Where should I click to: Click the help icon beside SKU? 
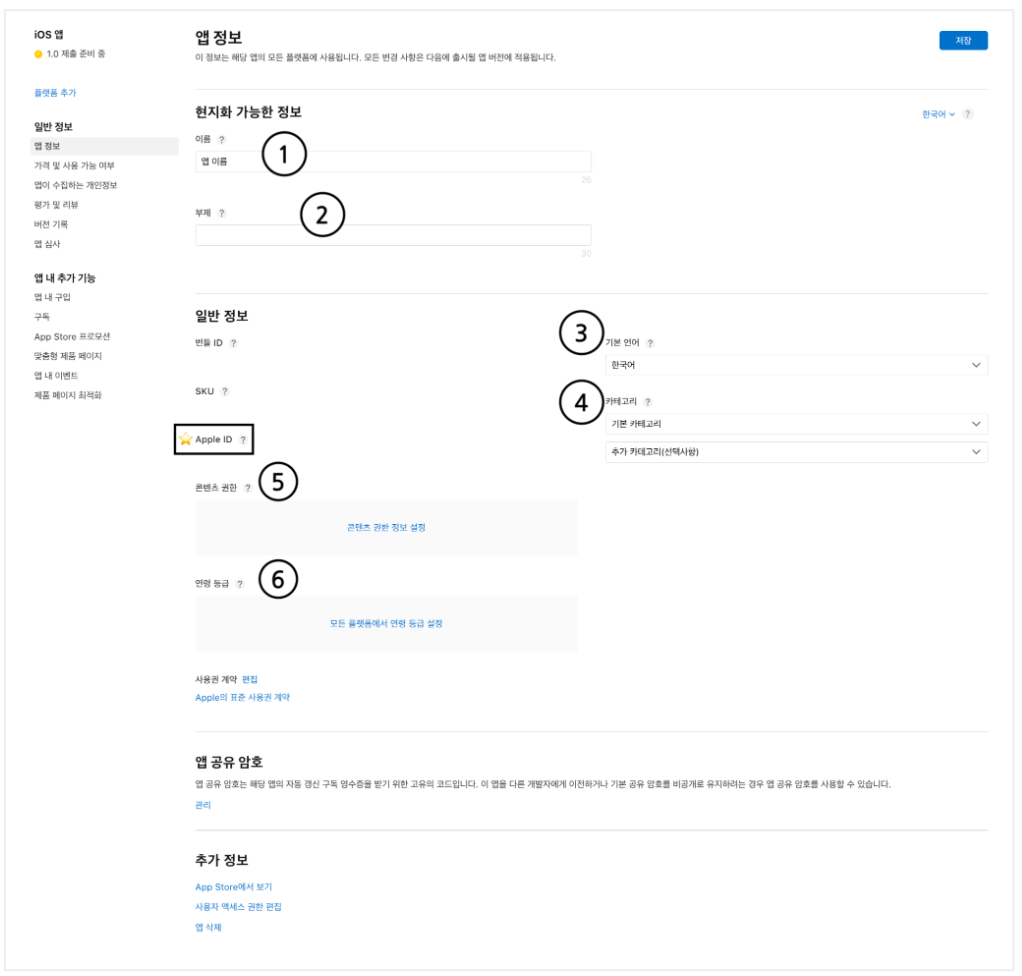(225, 391)
